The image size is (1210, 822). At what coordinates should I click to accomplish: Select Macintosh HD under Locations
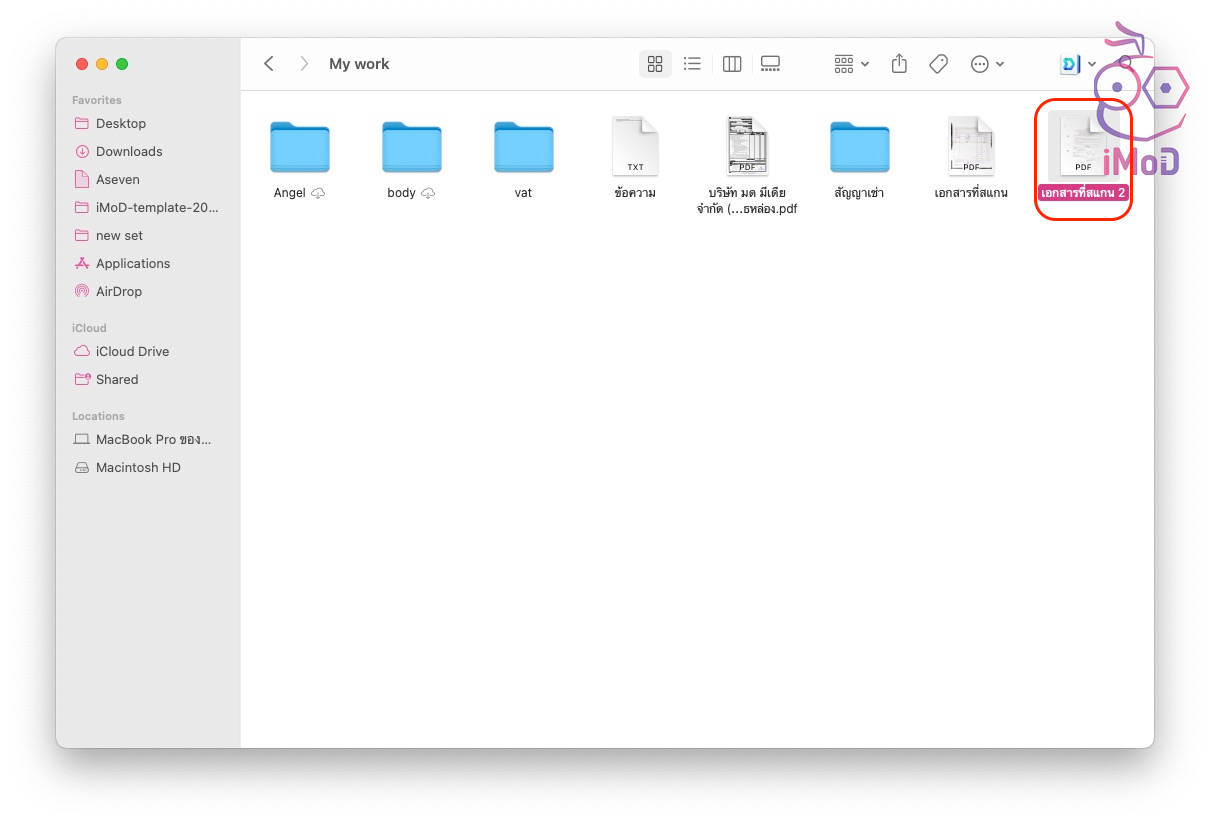[137, 468]
